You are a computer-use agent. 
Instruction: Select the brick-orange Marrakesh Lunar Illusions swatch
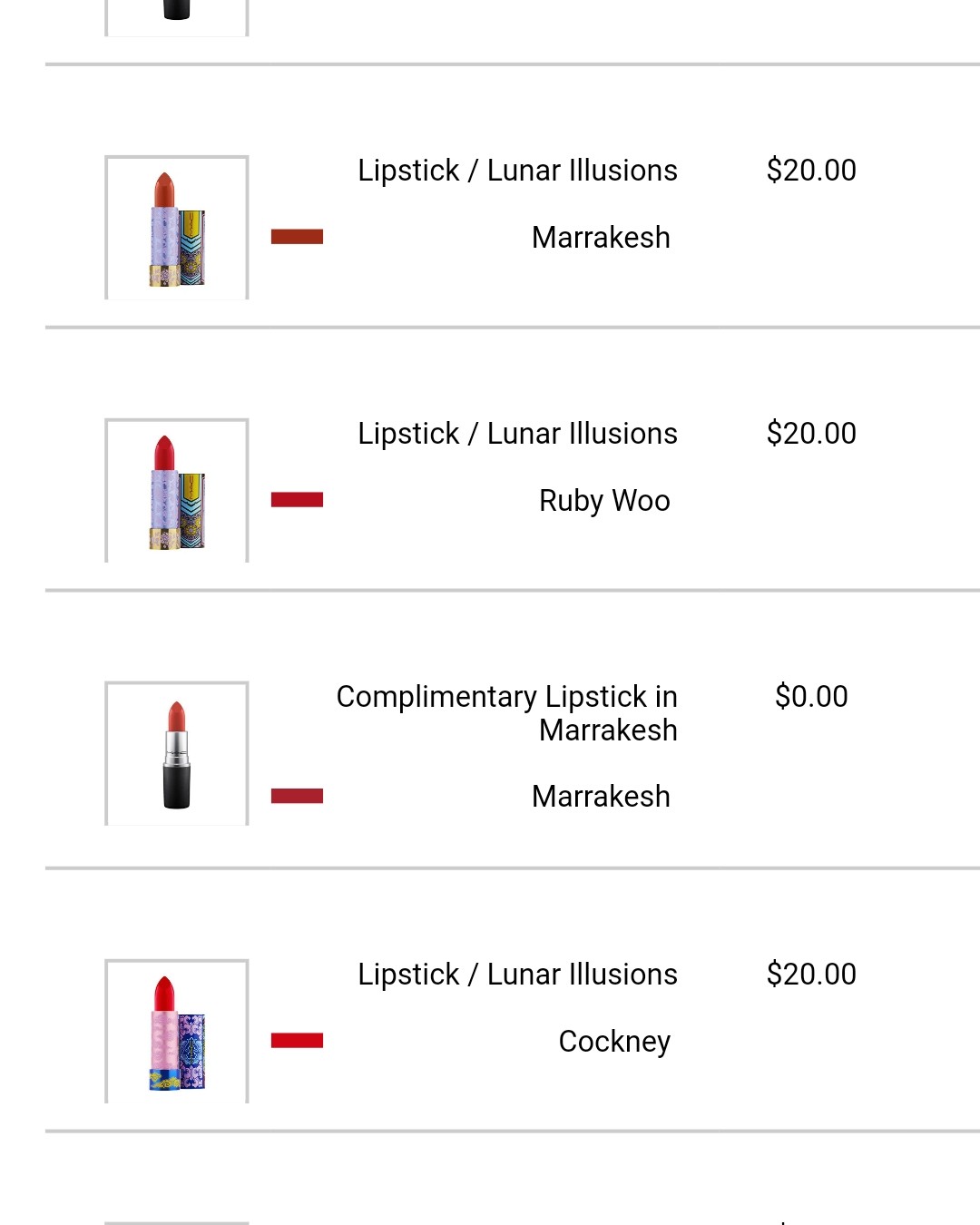(297, 237)
